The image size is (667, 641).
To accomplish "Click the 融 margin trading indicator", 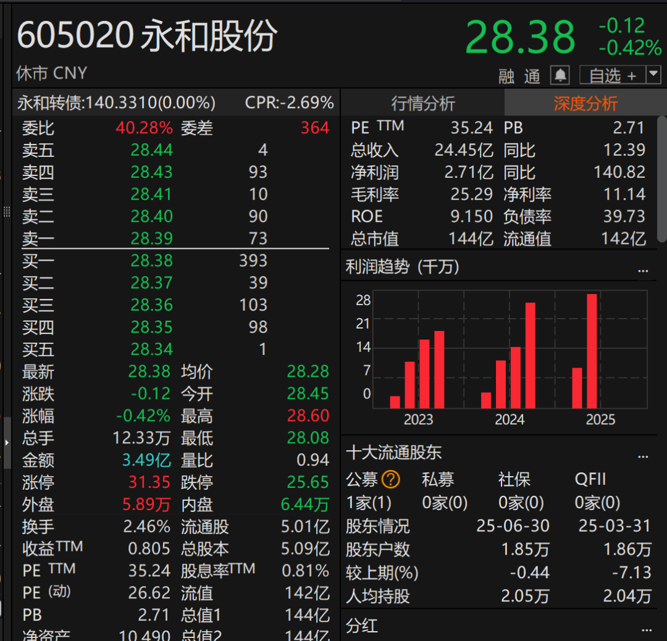I will coord(507,76).
